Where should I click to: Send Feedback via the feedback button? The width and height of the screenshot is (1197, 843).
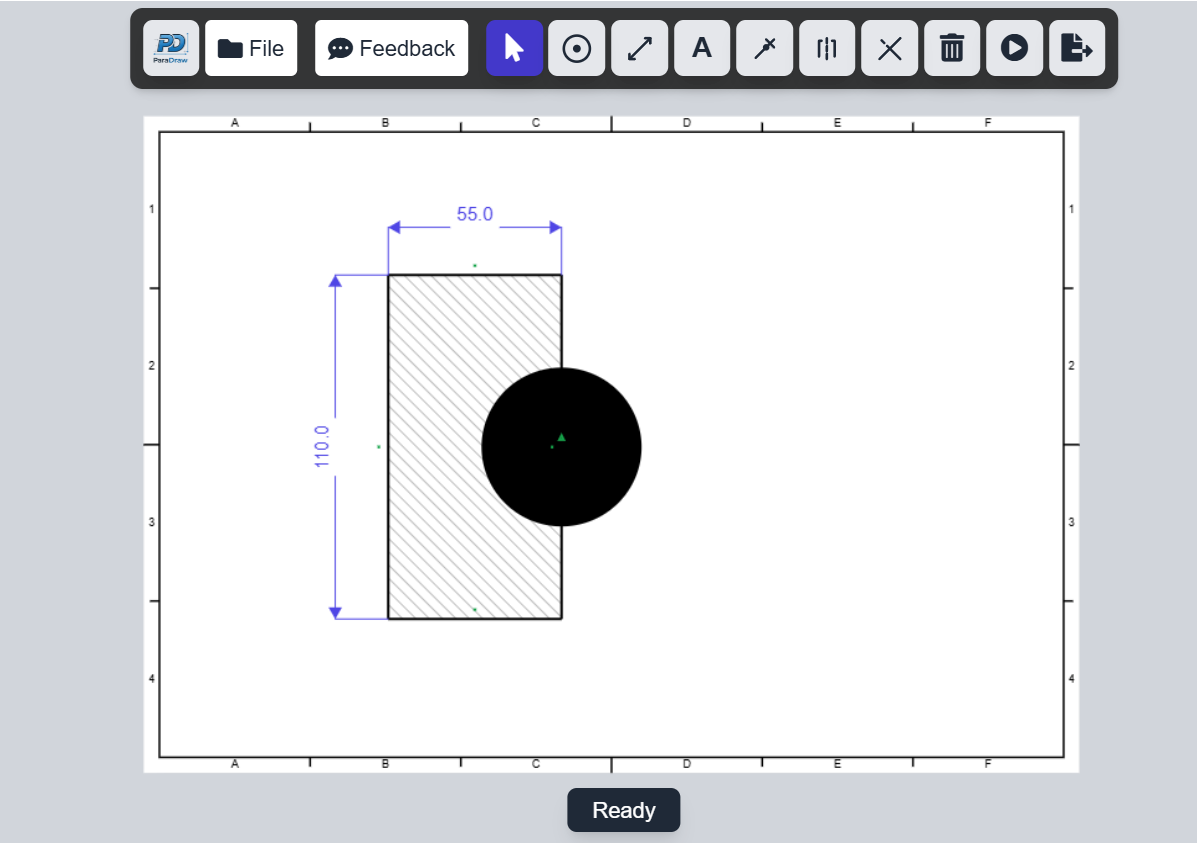tap(391, 47)
